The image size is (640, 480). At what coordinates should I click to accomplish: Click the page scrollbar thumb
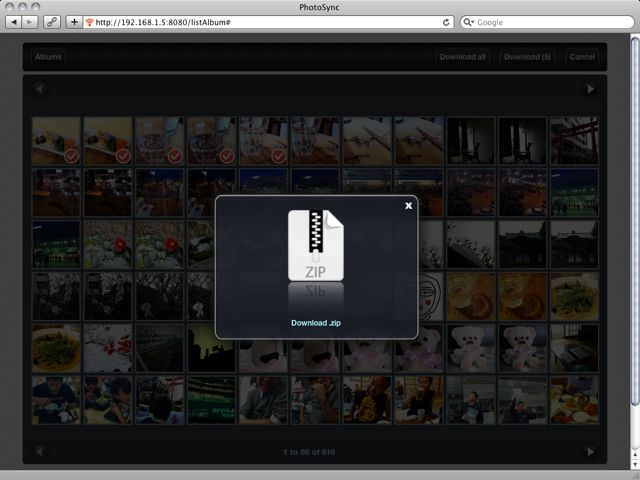tap(635, 220)
